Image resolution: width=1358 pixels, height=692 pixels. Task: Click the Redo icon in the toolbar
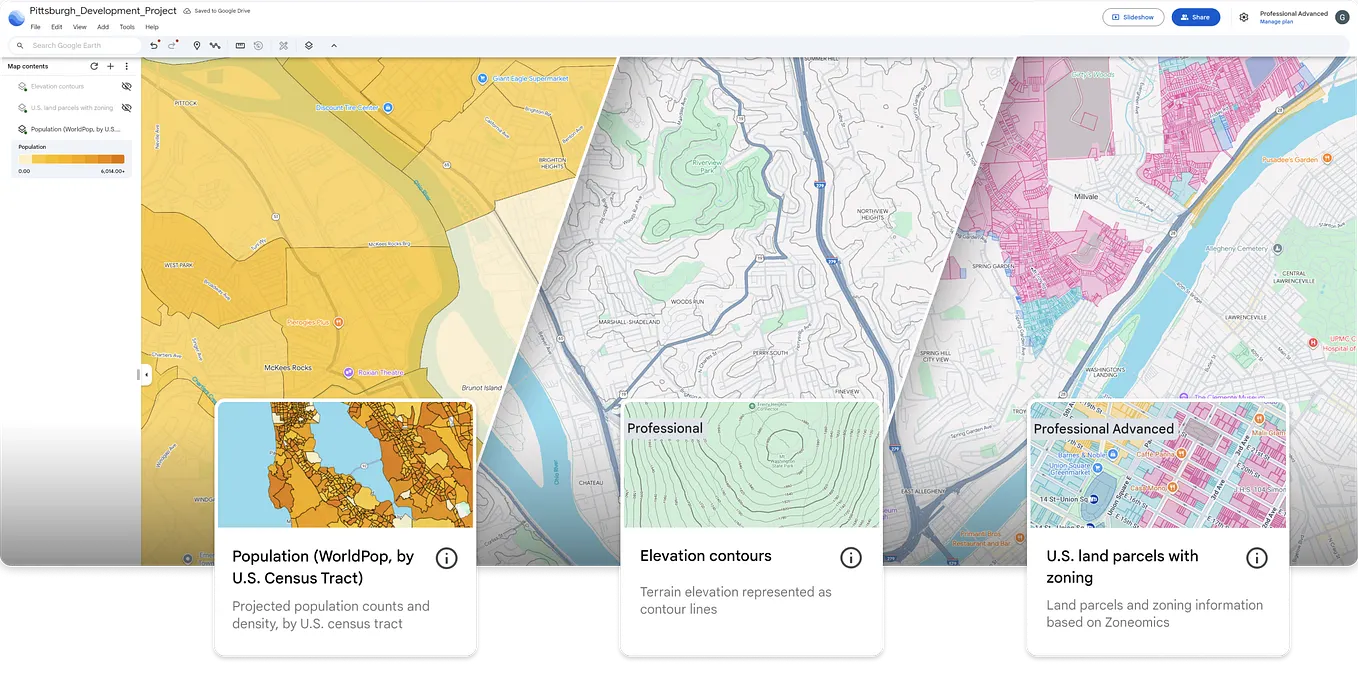tap(173, 45)
